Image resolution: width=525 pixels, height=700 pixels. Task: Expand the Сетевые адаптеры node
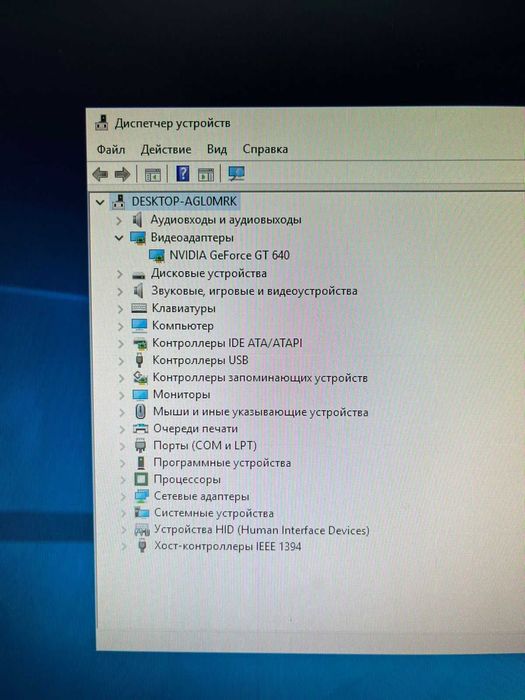tap(123, 496)
